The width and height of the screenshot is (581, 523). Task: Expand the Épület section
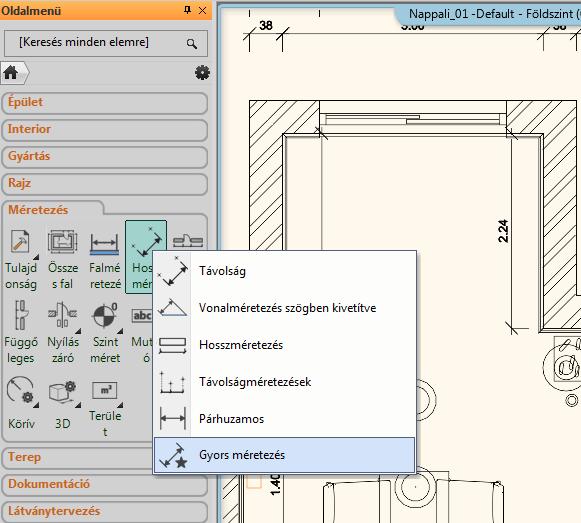coord(104,103)
